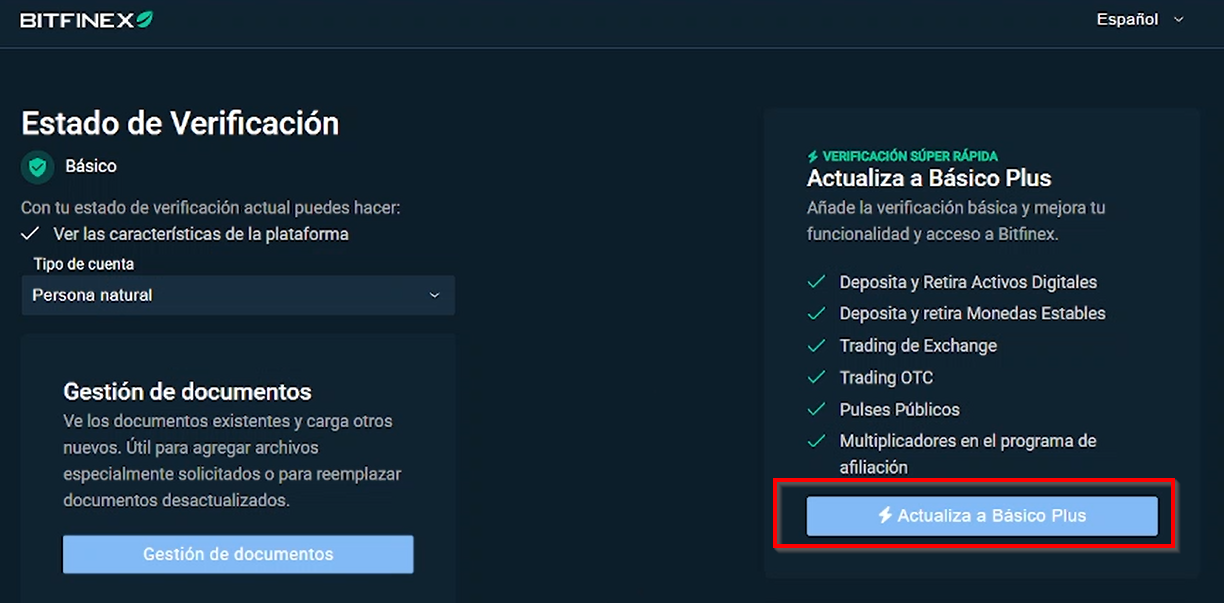Image resolution: width=1224 pixels, height=603 pixels.
Task: Click the lightning icon in the Actualiza button
Action: click(885, 515)
